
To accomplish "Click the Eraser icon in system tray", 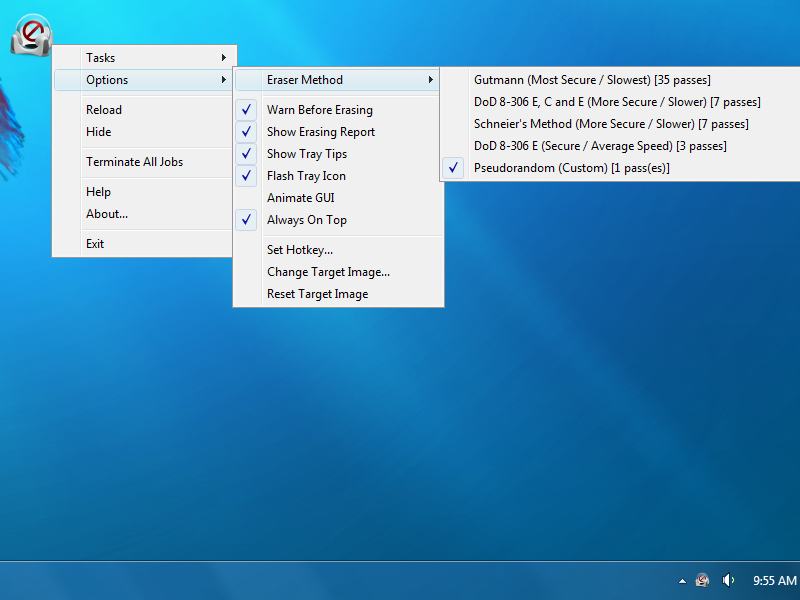I will click(703, 580).
